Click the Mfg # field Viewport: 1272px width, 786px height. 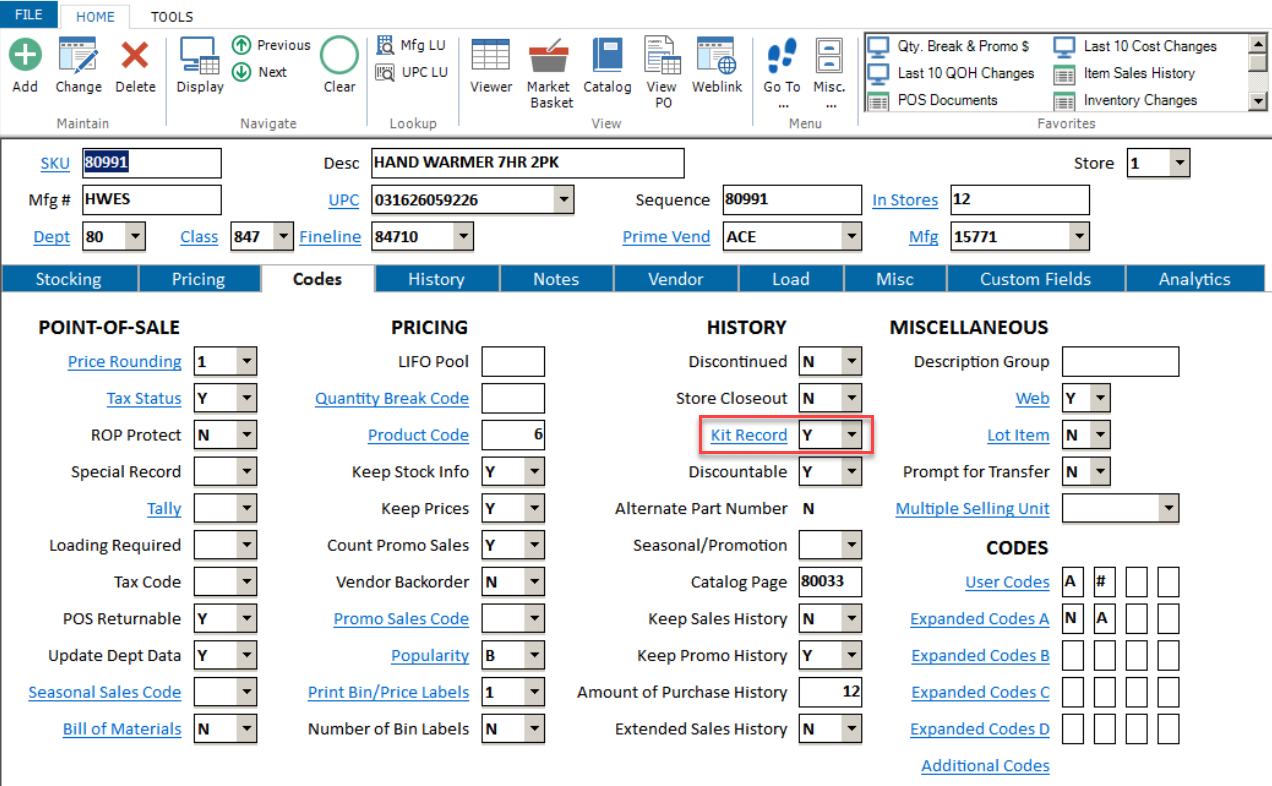(x=151, y=200)
